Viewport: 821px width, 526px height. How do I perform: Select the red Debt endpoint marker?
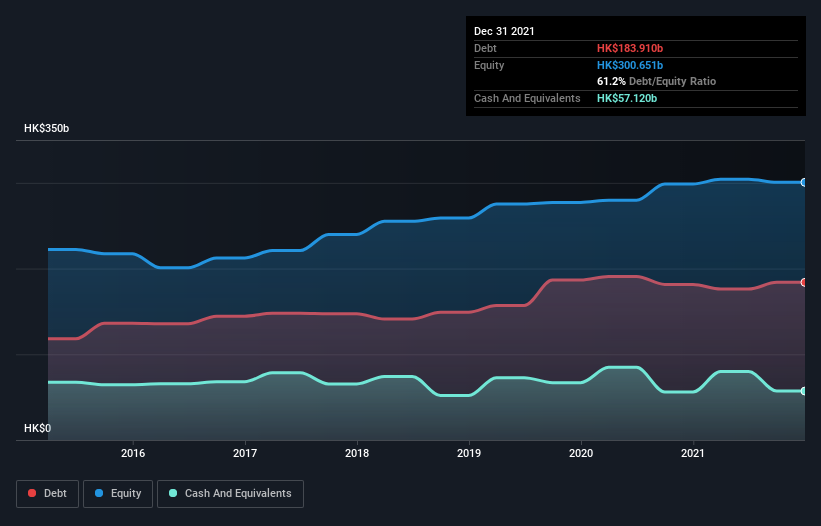pyautogui.click(x=804, y=283)
